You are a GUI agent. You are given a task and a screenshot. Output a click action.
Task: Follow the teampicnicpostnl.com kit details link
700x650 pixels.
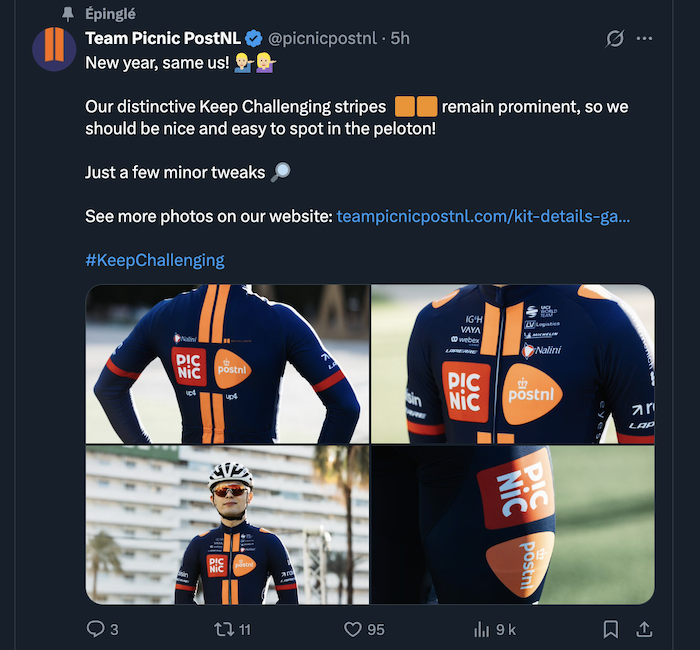(x=483, y=216)
